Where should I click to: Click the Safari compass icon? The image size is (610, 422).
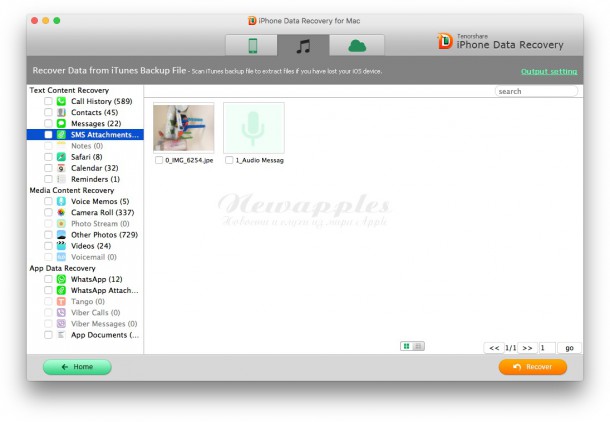point(61,157)
